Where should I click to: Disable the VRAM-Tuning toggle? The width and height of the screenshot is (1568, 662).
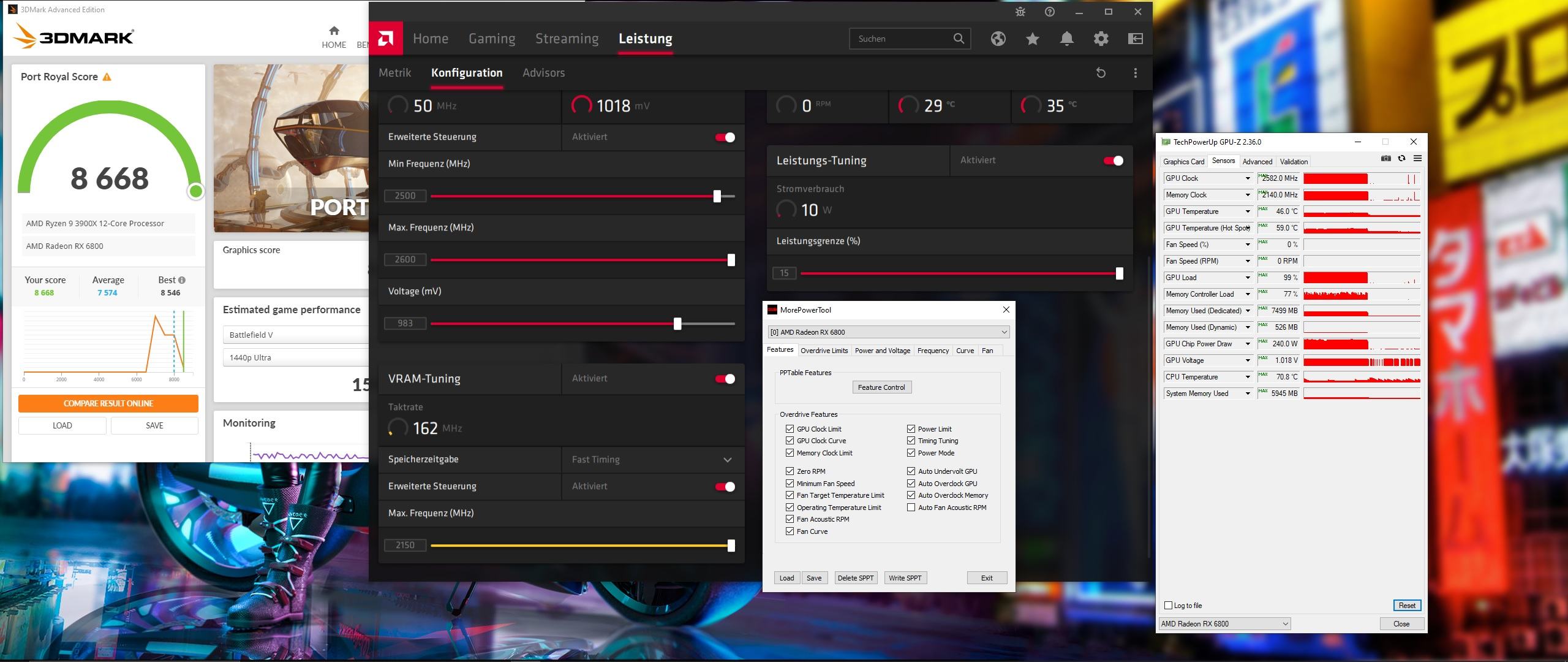pyautogui.click(x=725, y=379)
